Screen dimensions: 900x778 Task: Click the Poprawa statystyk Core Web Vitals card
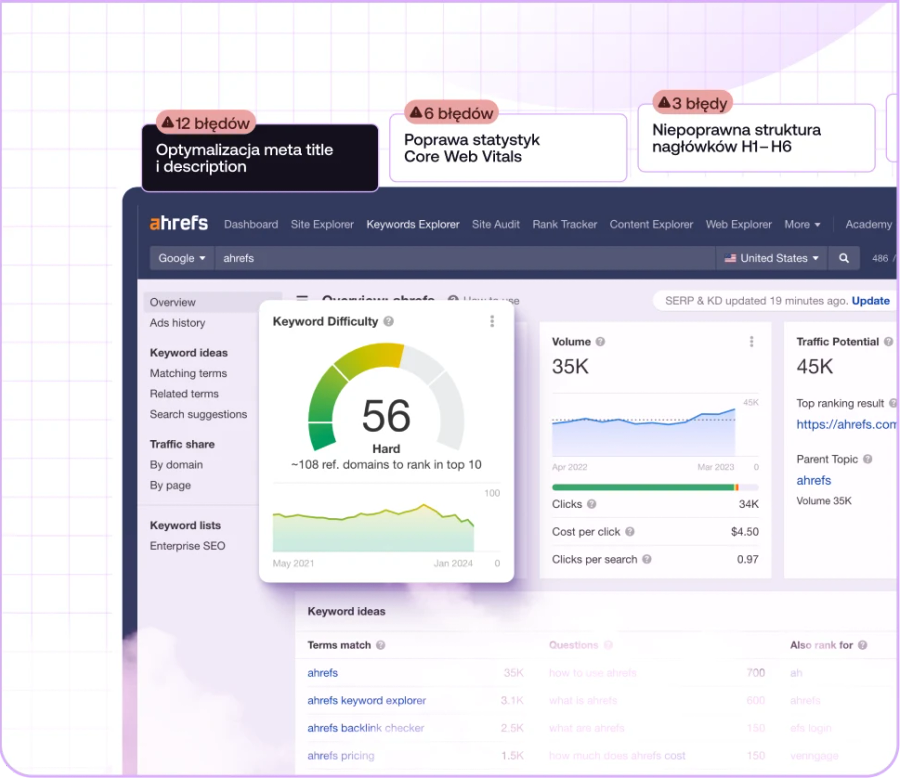coord(508,148)
